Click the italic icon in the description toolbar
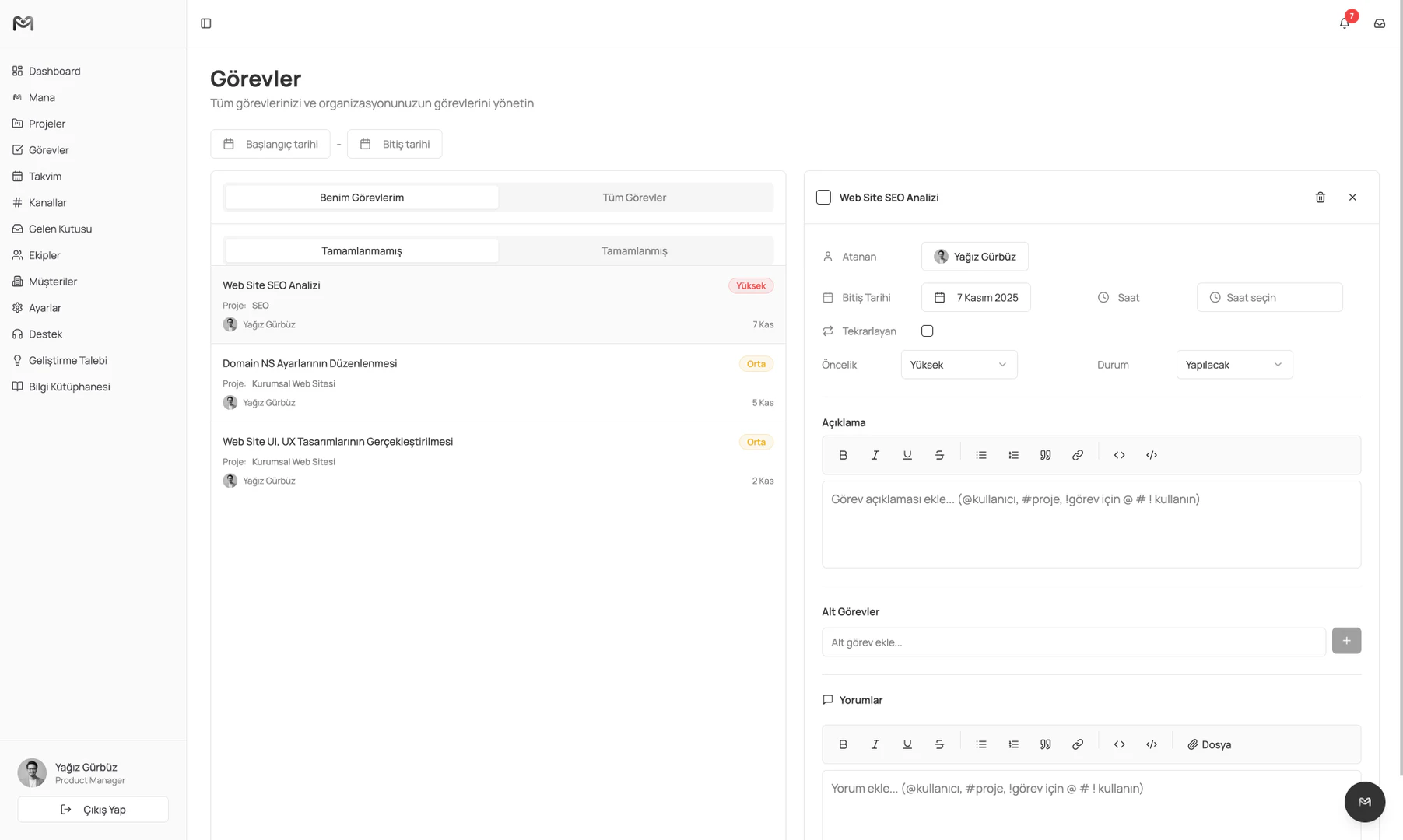 [x=875, y=455]
